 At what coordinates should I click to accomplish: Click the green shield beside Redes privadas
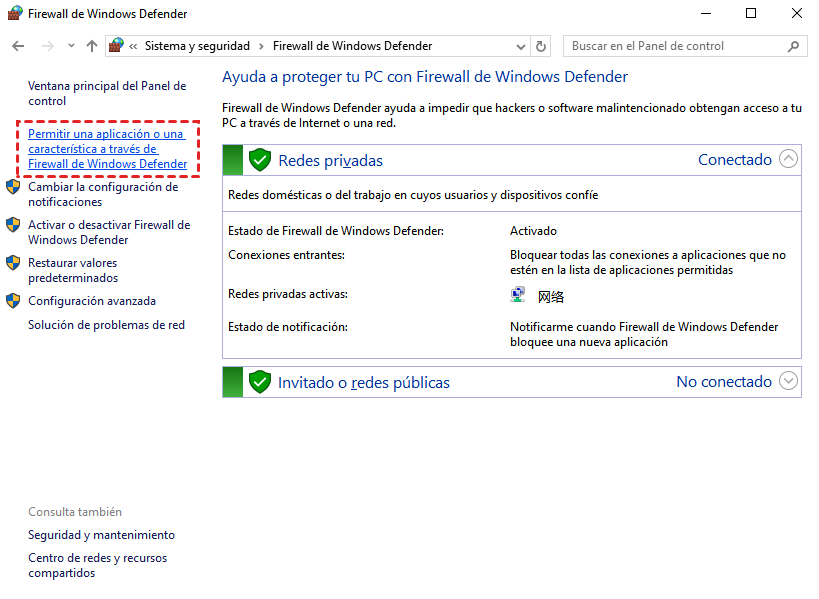tap(260, 160)
